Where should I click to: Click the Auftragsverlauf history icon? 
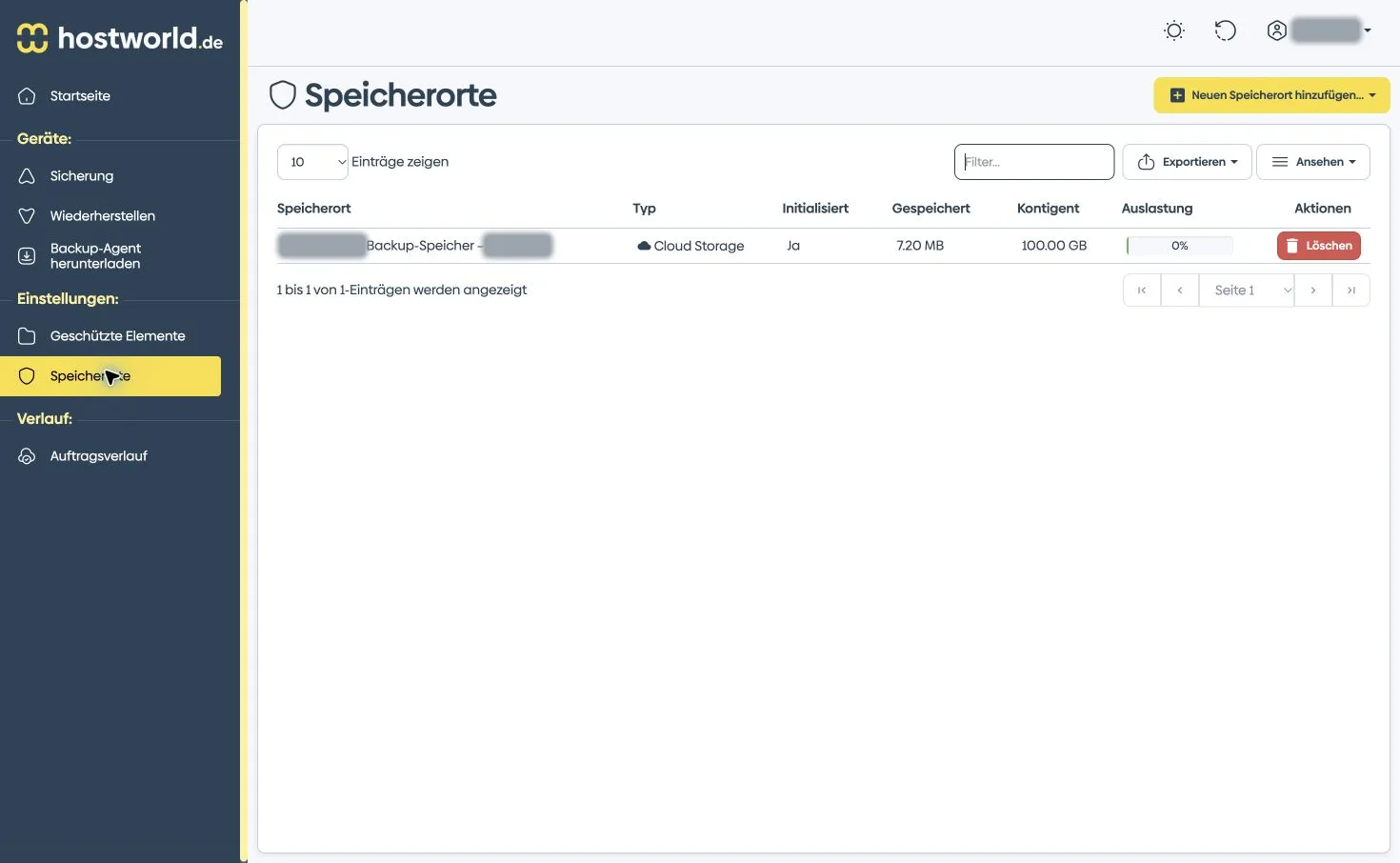(x=27, y=456)
